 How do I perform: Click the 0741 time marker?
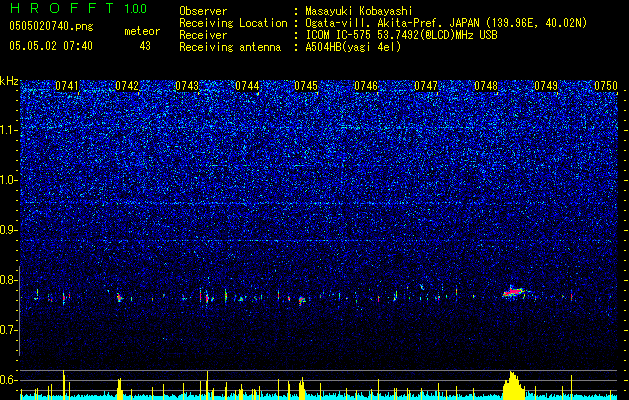[67, 86]
